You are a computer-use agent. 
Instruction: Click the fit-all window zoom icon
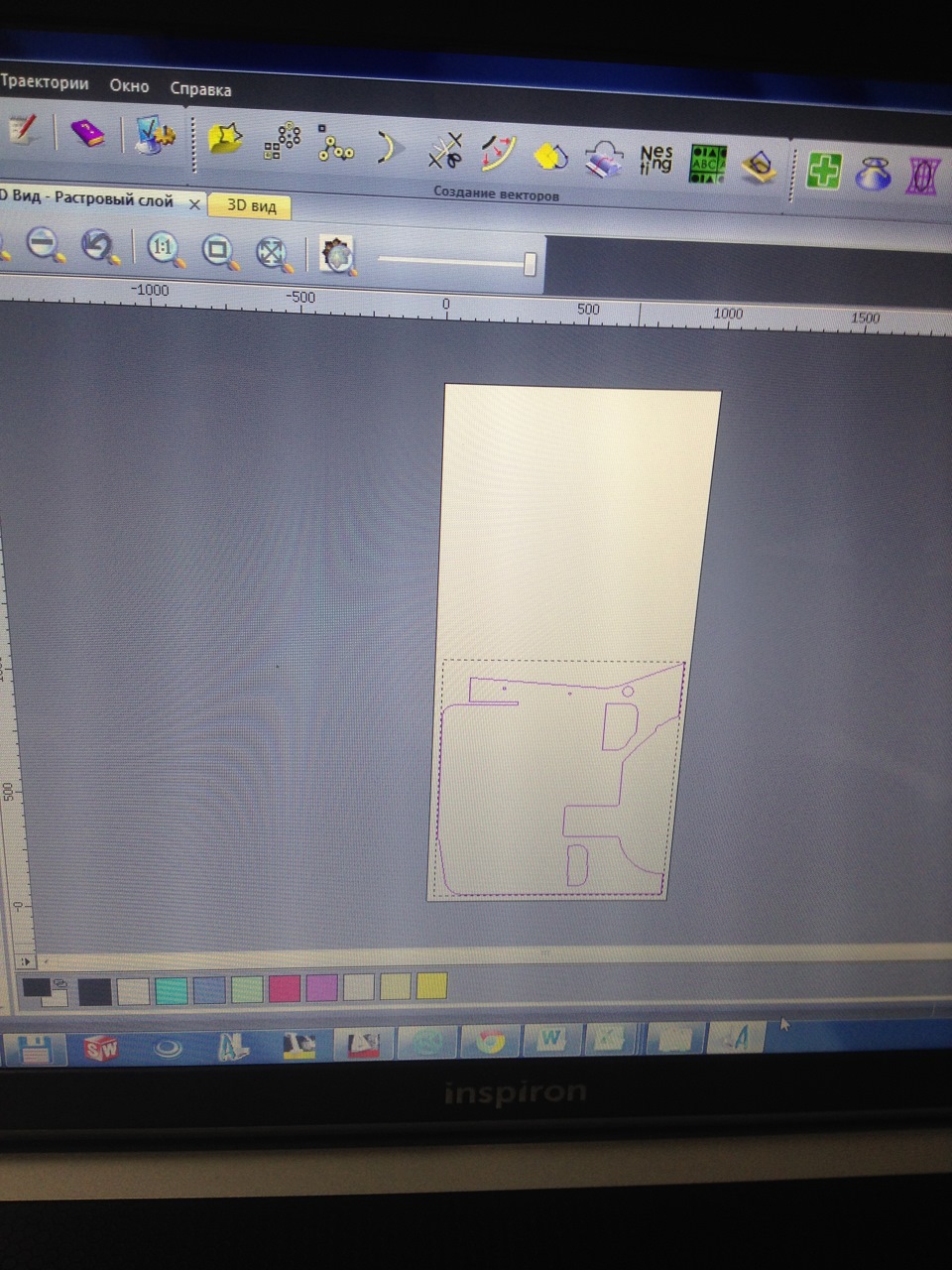(273, 253)
